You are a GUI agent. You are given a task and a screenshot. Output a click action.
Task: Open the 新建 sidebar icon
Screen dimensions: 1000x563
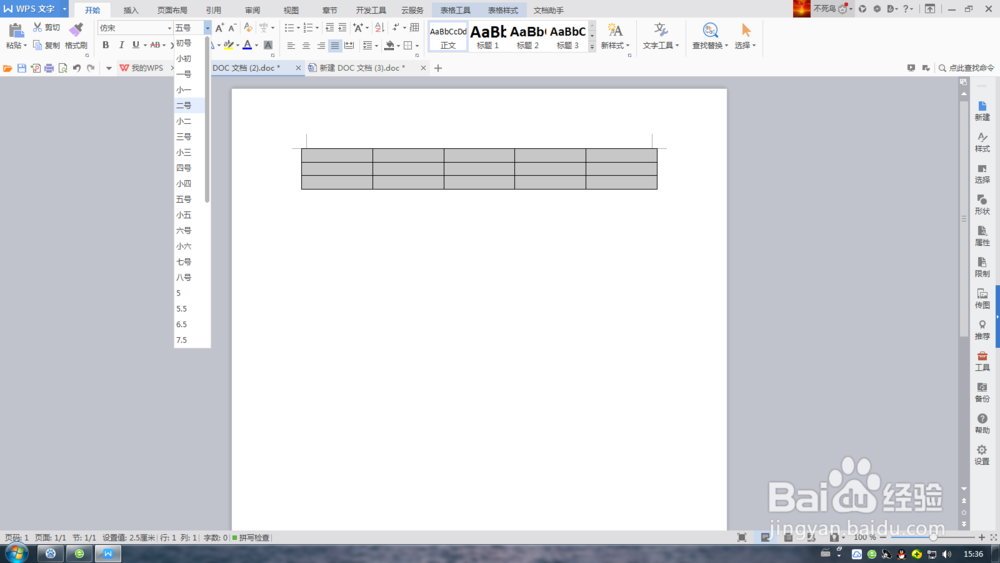tap(982, 111)
